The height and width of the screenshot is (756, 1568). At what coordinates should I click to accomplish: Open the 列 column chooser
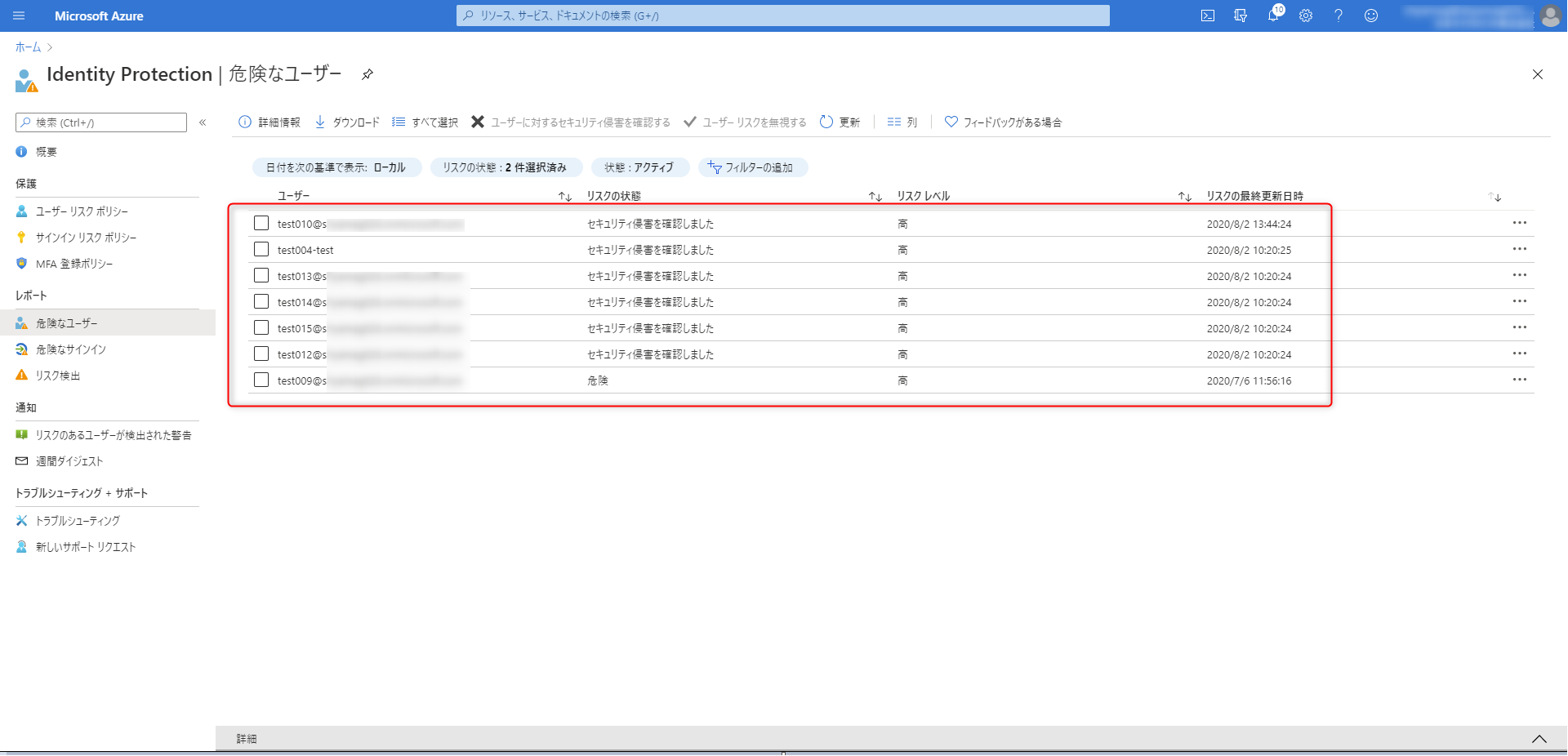point(902,122)
